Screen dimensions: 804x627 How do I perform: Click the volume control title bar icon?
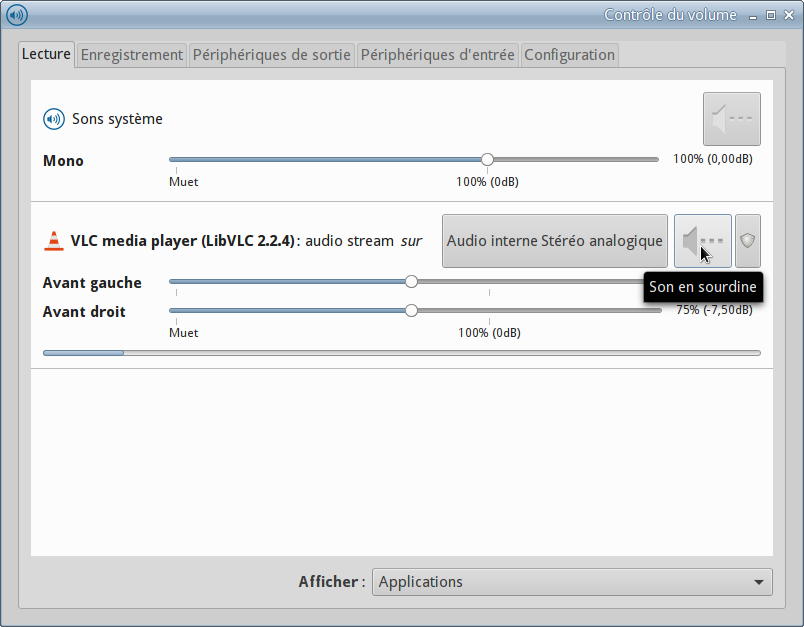point(17,15)
